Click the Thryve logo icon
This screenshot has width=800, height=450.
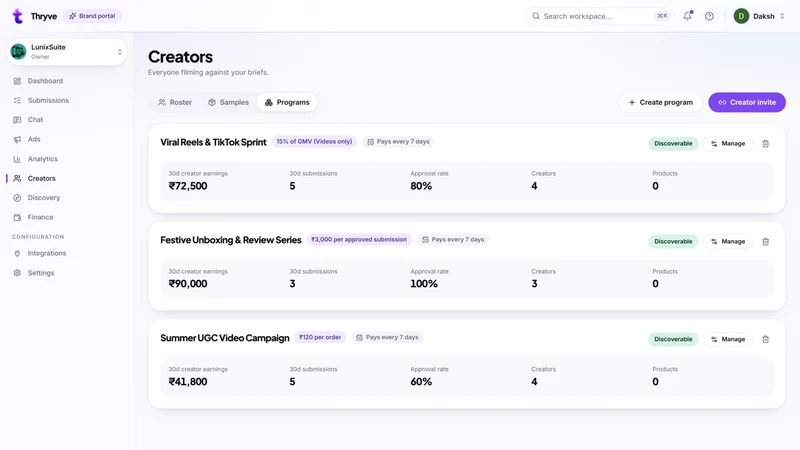pyautogui.click(x=18, y=16)
